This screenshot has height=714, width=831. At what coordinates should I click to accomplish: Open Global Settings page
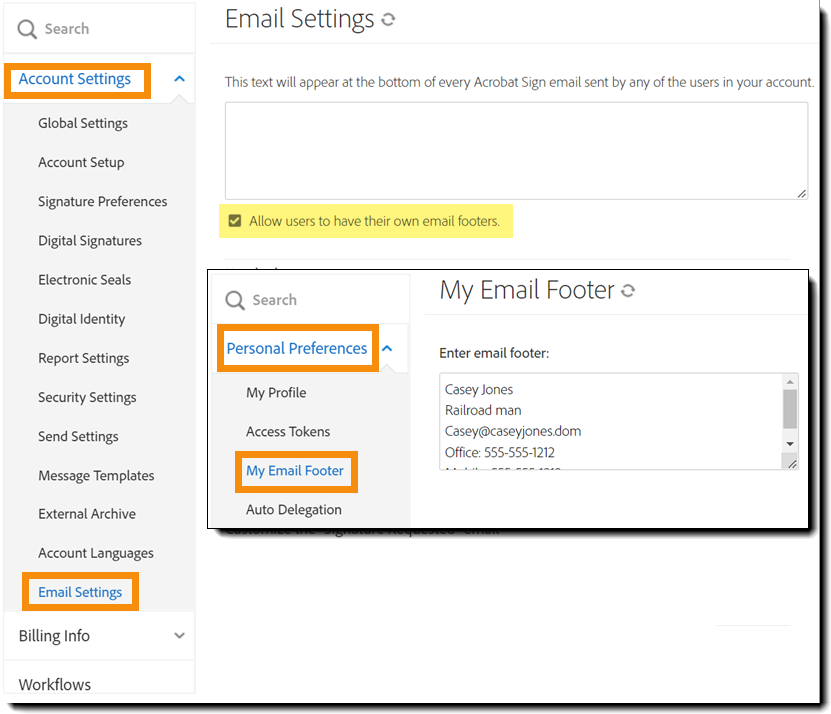pyautogui.click(x=83, y=123)
